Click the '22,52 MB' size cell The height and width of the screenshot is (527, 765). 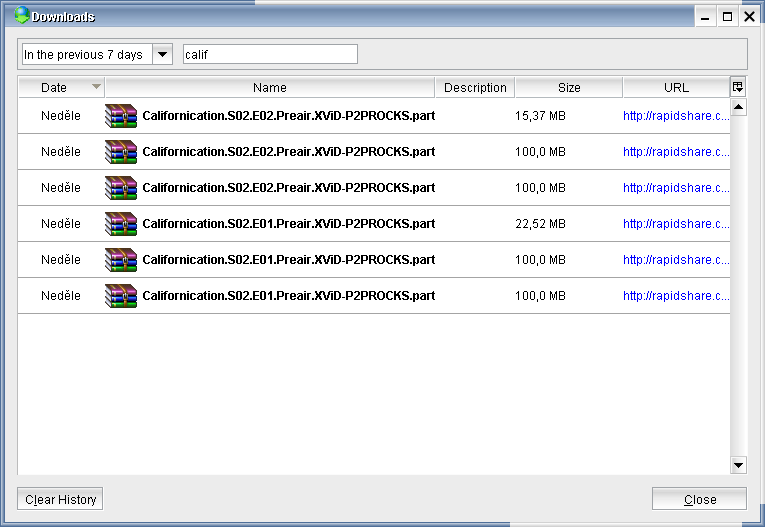pos(540,223)
